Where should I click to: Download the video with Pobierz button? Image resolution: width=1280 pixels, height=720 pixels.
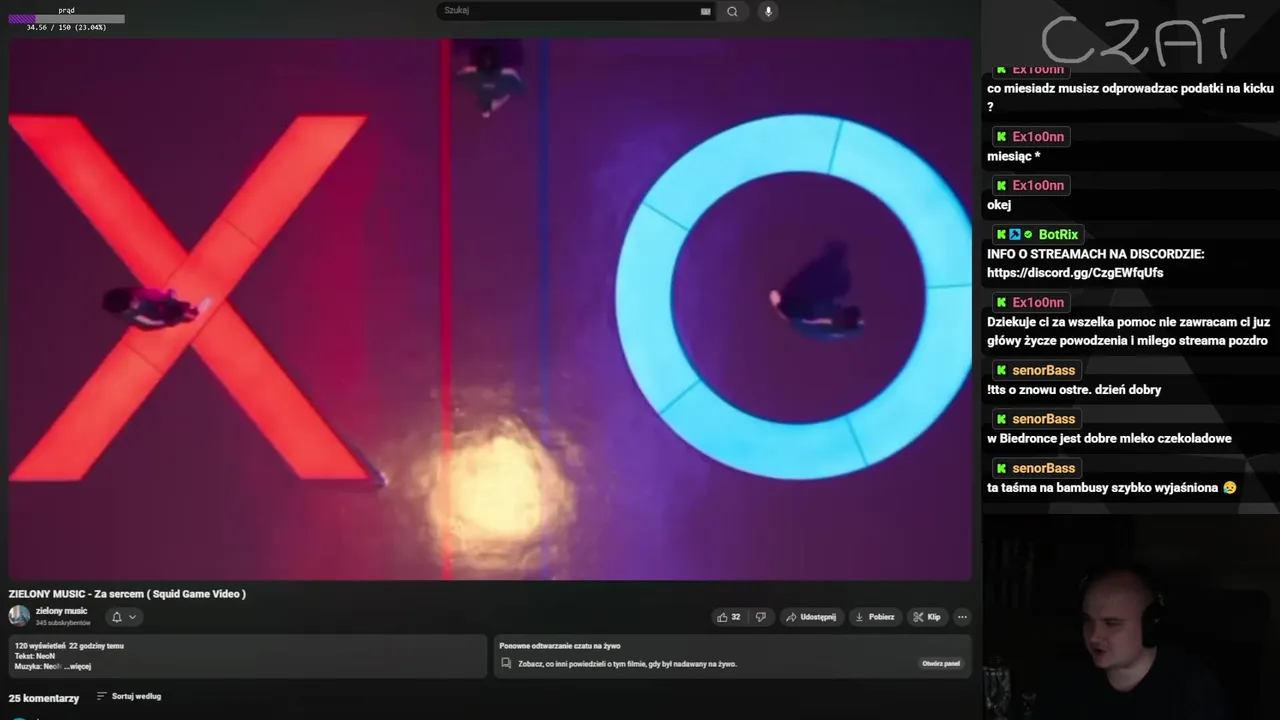874,617
